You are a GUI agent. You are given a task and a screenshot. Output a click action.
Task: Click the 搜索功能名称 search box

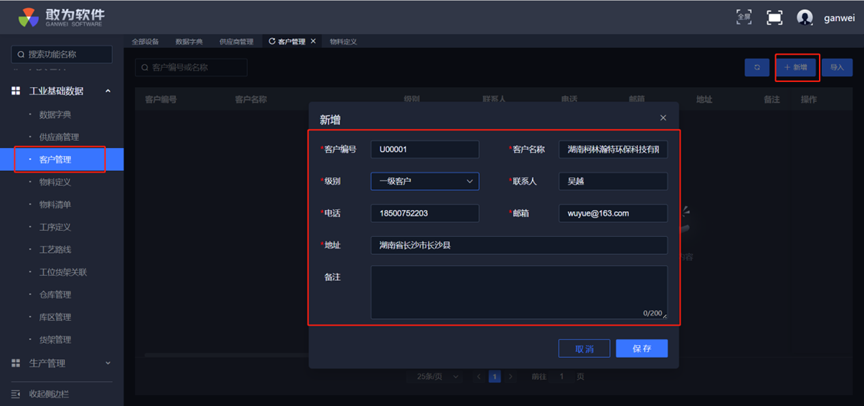point(62,55)
